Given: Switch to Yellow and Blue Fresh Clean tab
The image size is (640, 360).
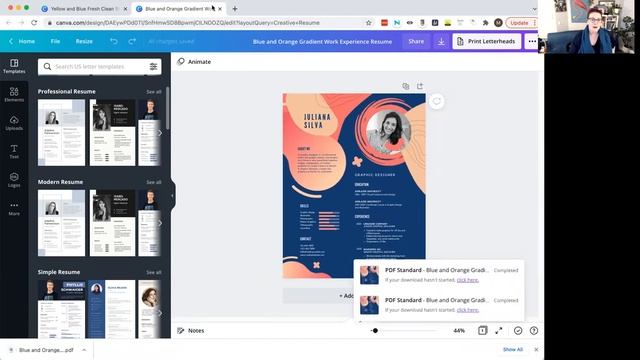Looking at the screenshot, I should 84,9.
